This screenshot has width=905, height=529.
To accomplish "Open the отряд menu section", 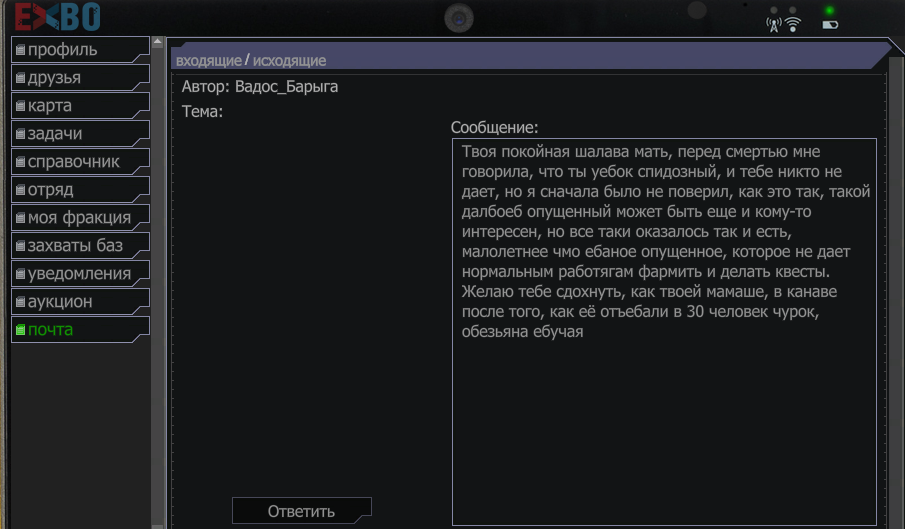I will [80, 190].
